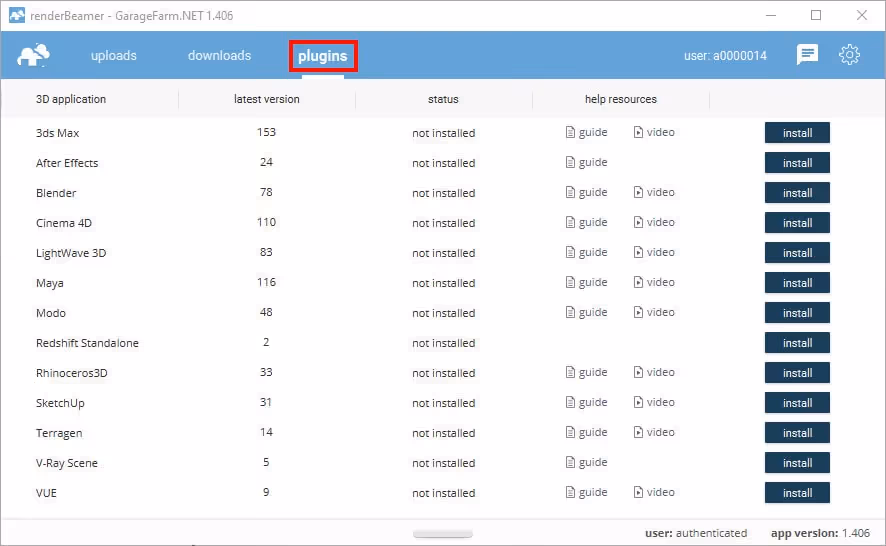886x546 pixels.
Task: Open the Blender guide link
Action: point(587,192)
